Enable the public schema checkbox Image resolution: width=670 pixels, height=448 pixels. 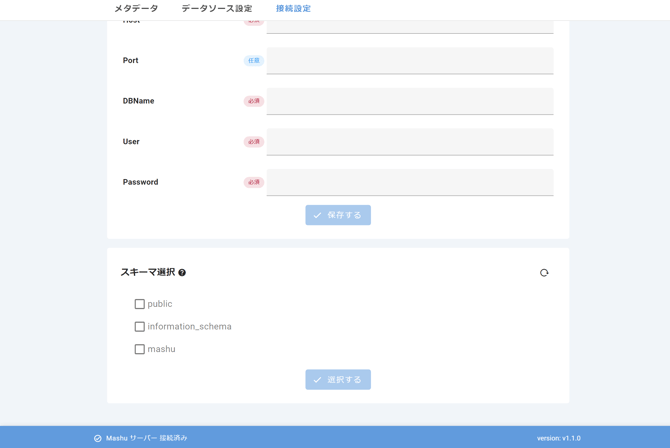[140, 304]
